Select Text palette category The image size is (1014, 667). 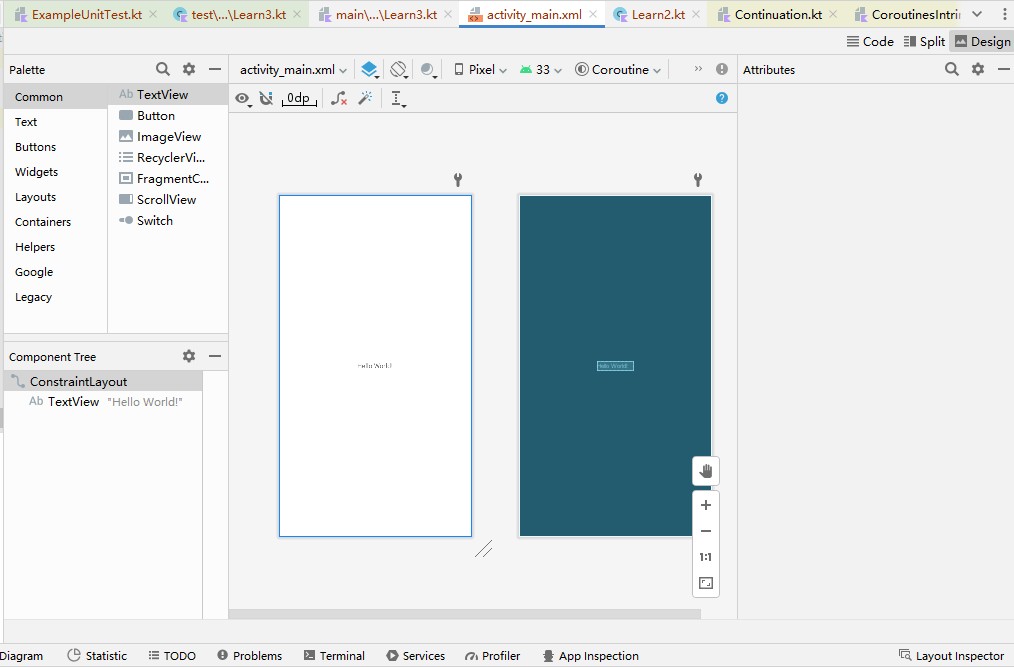56,122
